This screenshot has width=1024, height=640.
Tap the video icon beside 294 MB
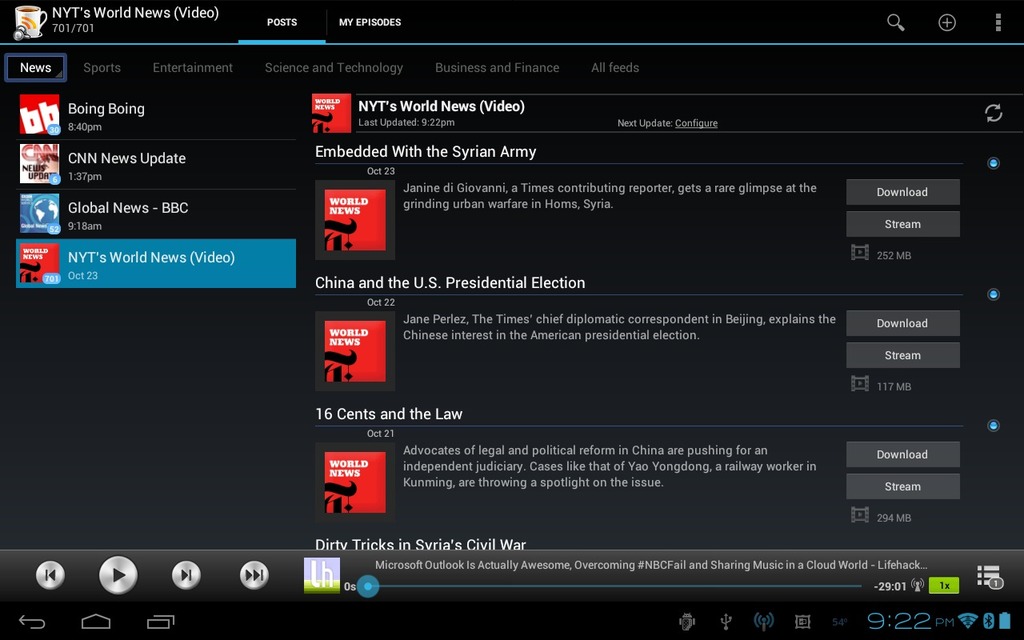pyautogui.click(x=859, y=515)
